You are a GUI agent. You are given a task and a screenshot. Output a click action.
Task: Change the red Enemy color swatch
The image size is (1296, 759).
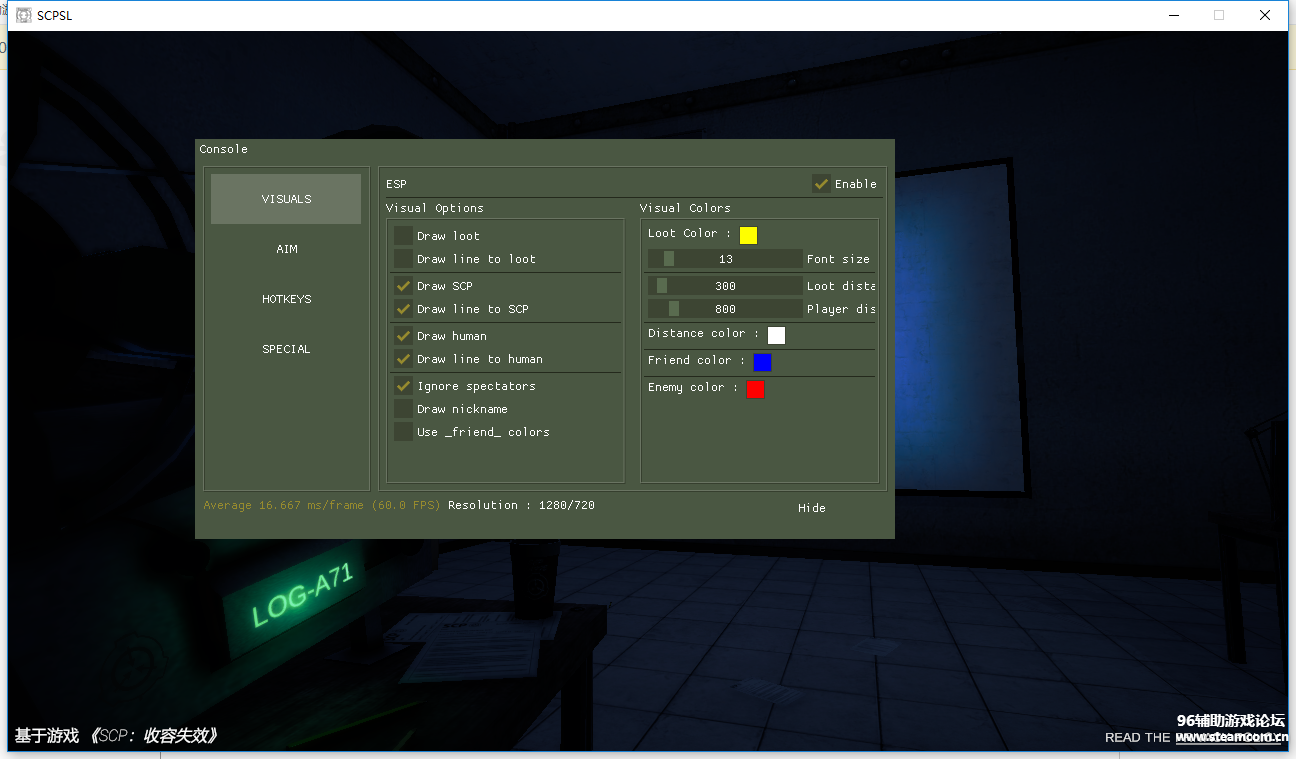click(x=755, y=389)
